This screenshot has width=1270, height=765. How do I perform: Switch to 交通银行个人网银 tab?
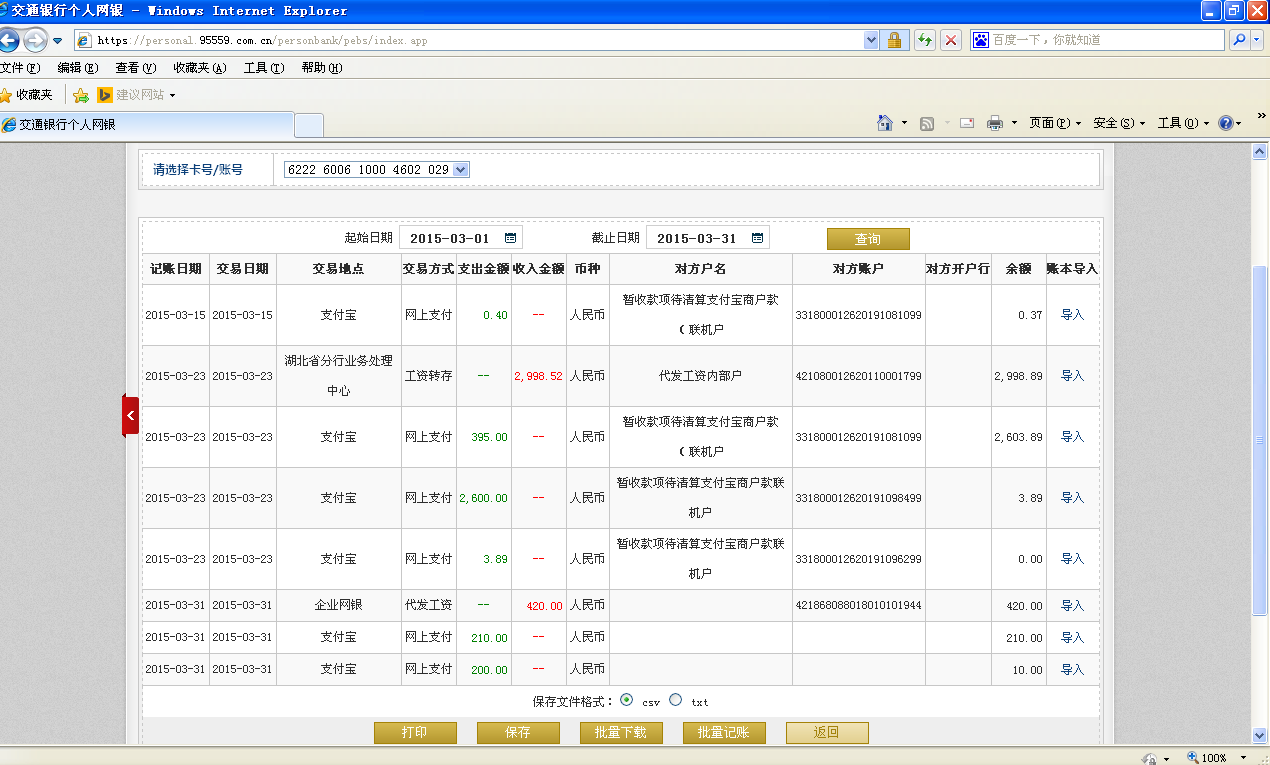pyautogui.click(x=148, y=125)
